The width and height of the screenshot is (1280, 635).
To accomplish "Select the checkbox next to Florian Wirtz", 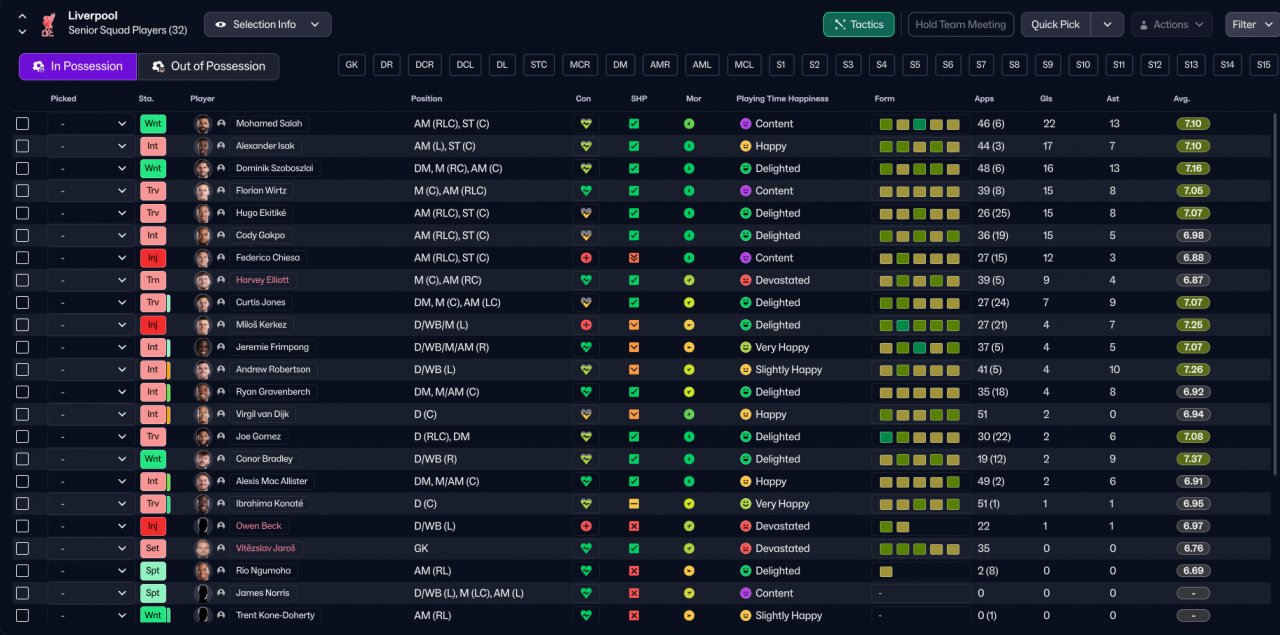I will click(x=23, y=191).
